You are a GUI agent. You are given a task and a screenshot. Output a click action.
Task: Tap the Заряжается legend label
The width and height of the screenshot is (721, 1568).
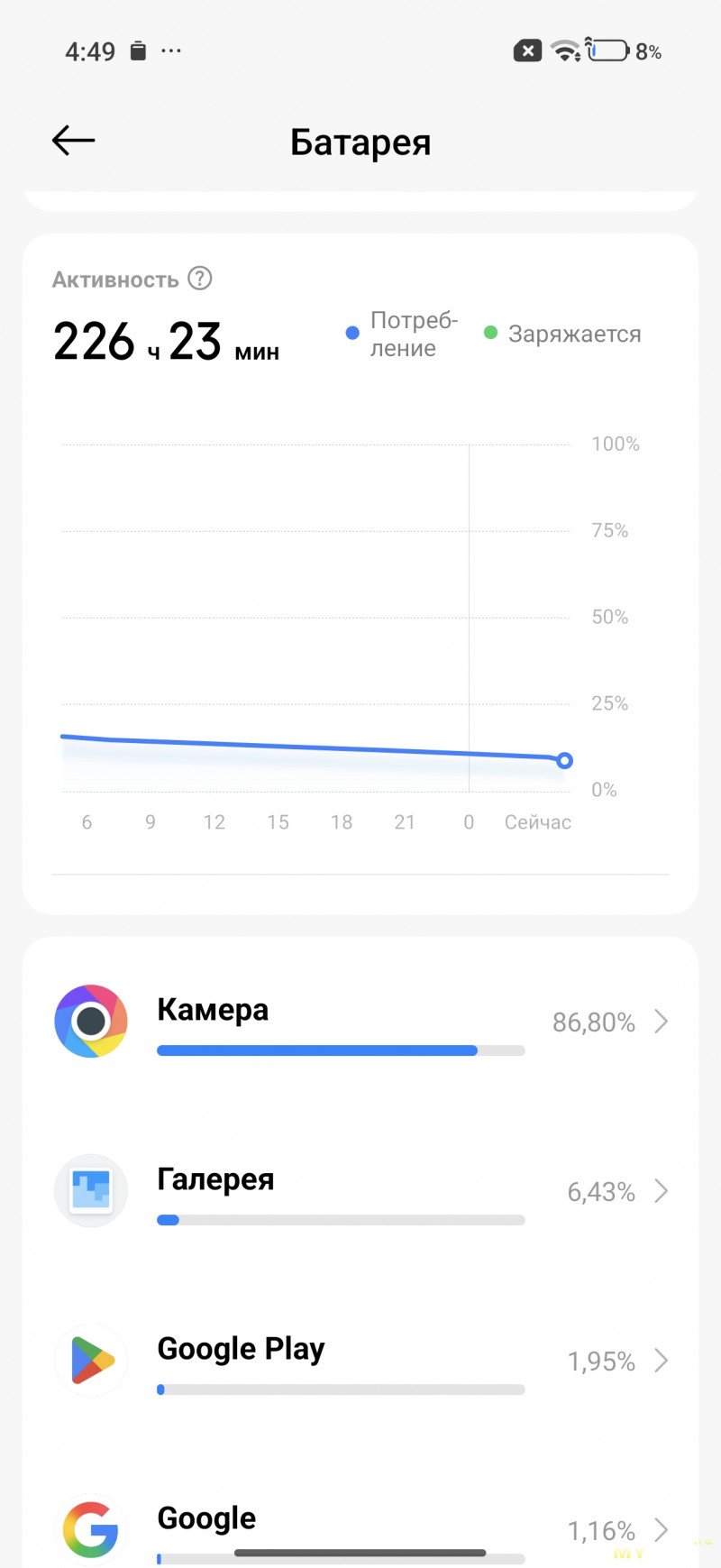click(574, 335)
